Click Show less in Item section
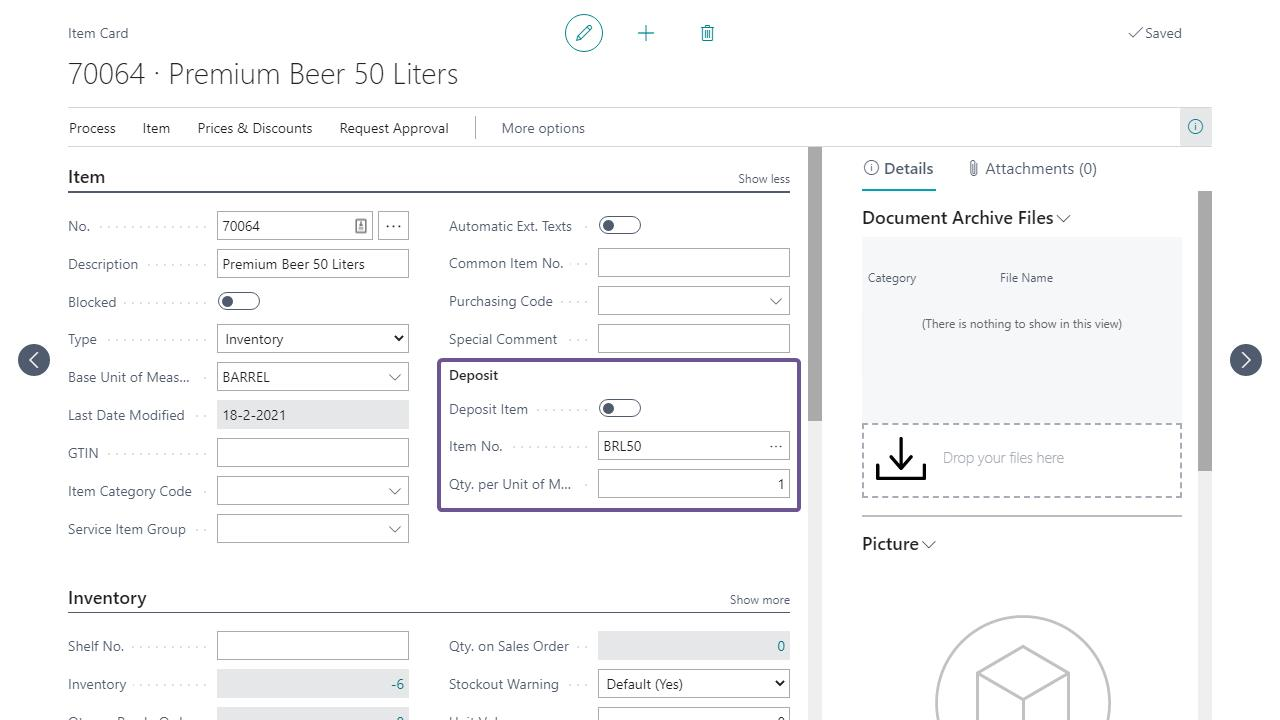Image resolution: width=1280 pixels, height=720 pixels. tap(763, 179)
